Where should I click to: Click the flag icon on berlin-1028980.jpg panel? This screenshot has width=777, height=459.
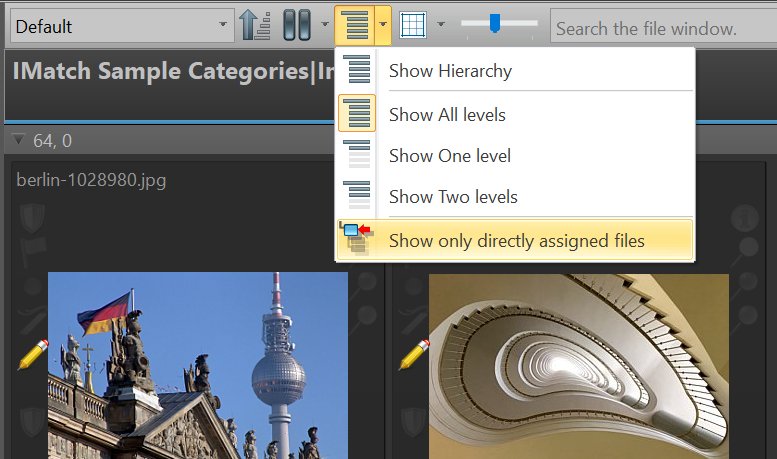(x=33, y=250)
